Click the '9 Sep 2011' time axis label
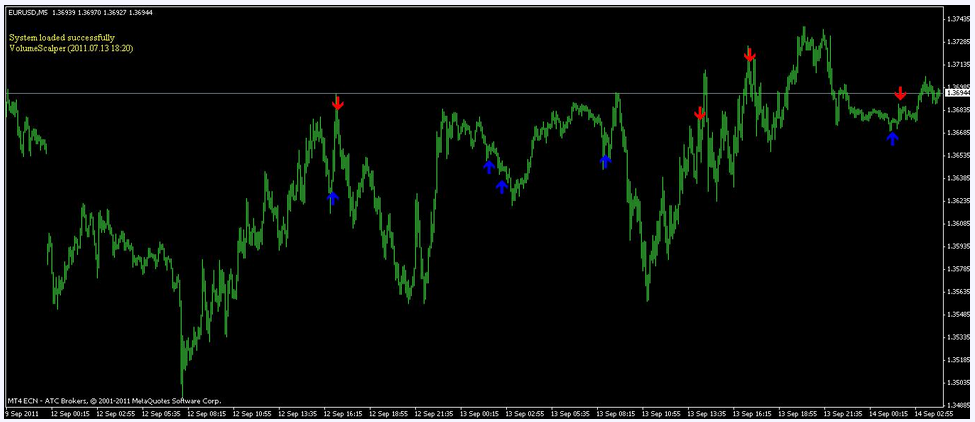The height and width of the screenshot is (422, 975). (22, 413)
